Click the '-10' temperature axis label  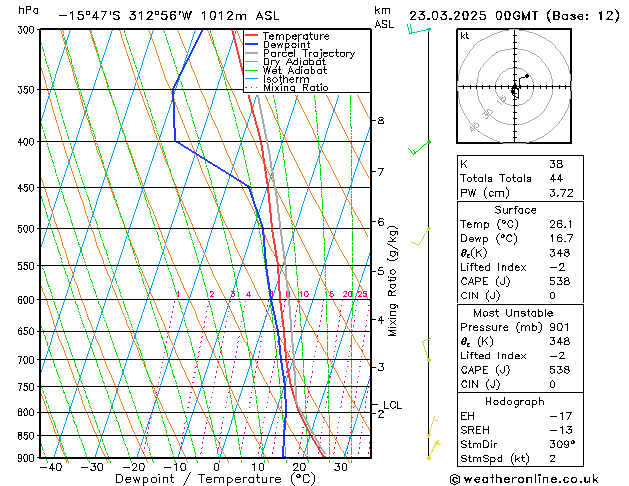point(175,467)
